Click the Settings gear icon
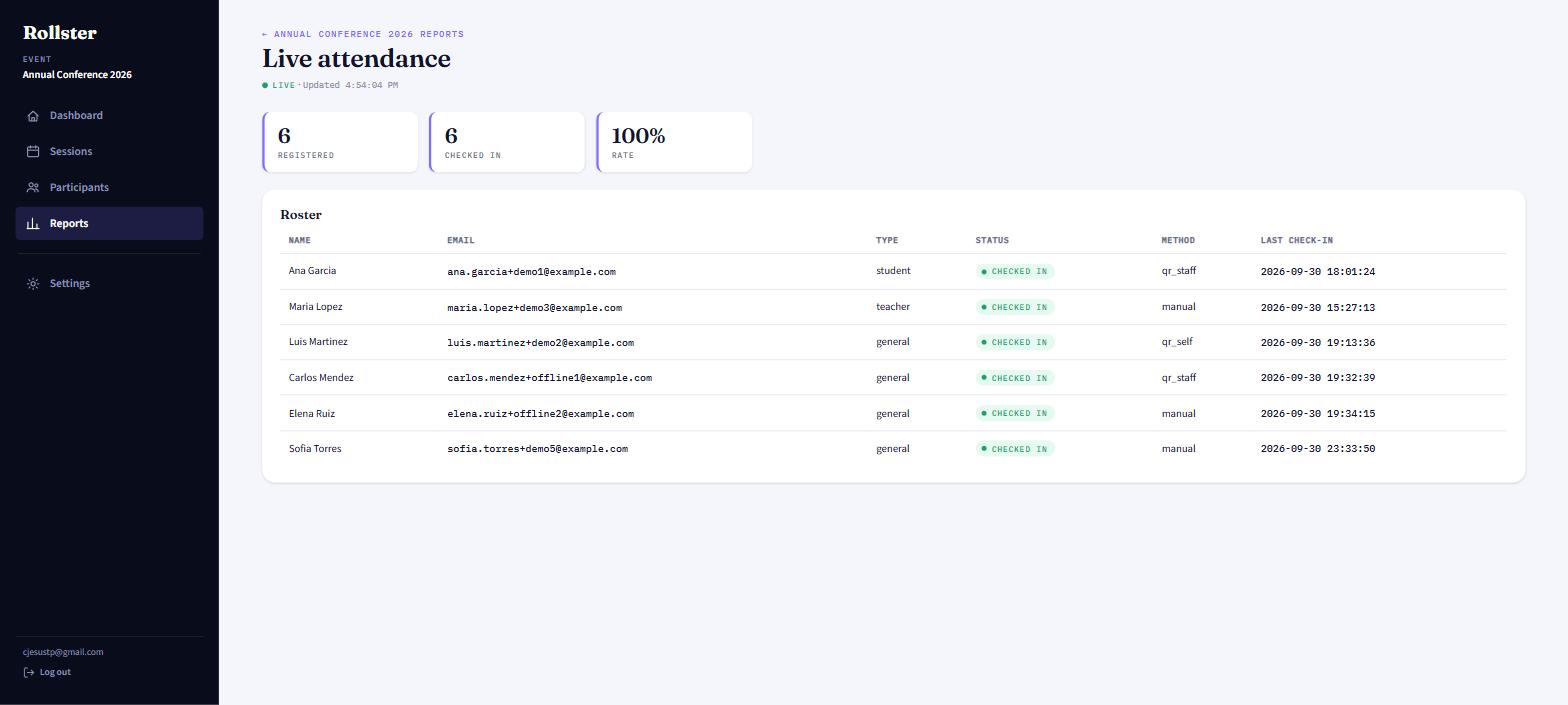The width and height of the screenshot is (1568, 705). coord(33,284)
